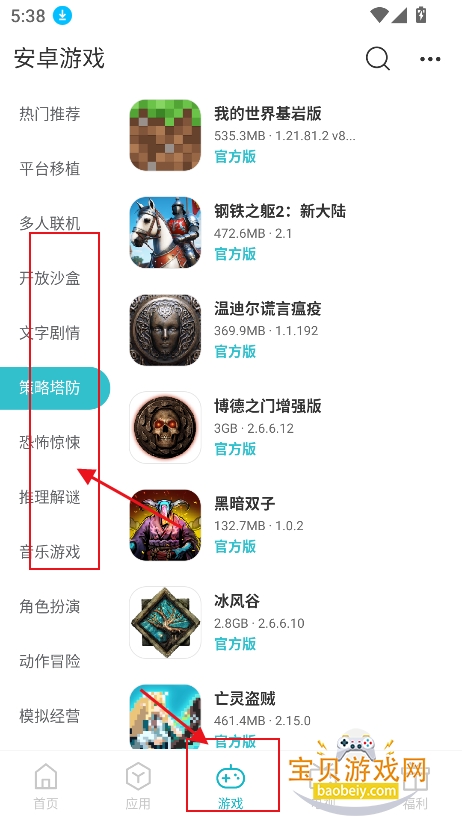
Task: Switch to the 应用 apps tab
Action: (x=138, y=785)
